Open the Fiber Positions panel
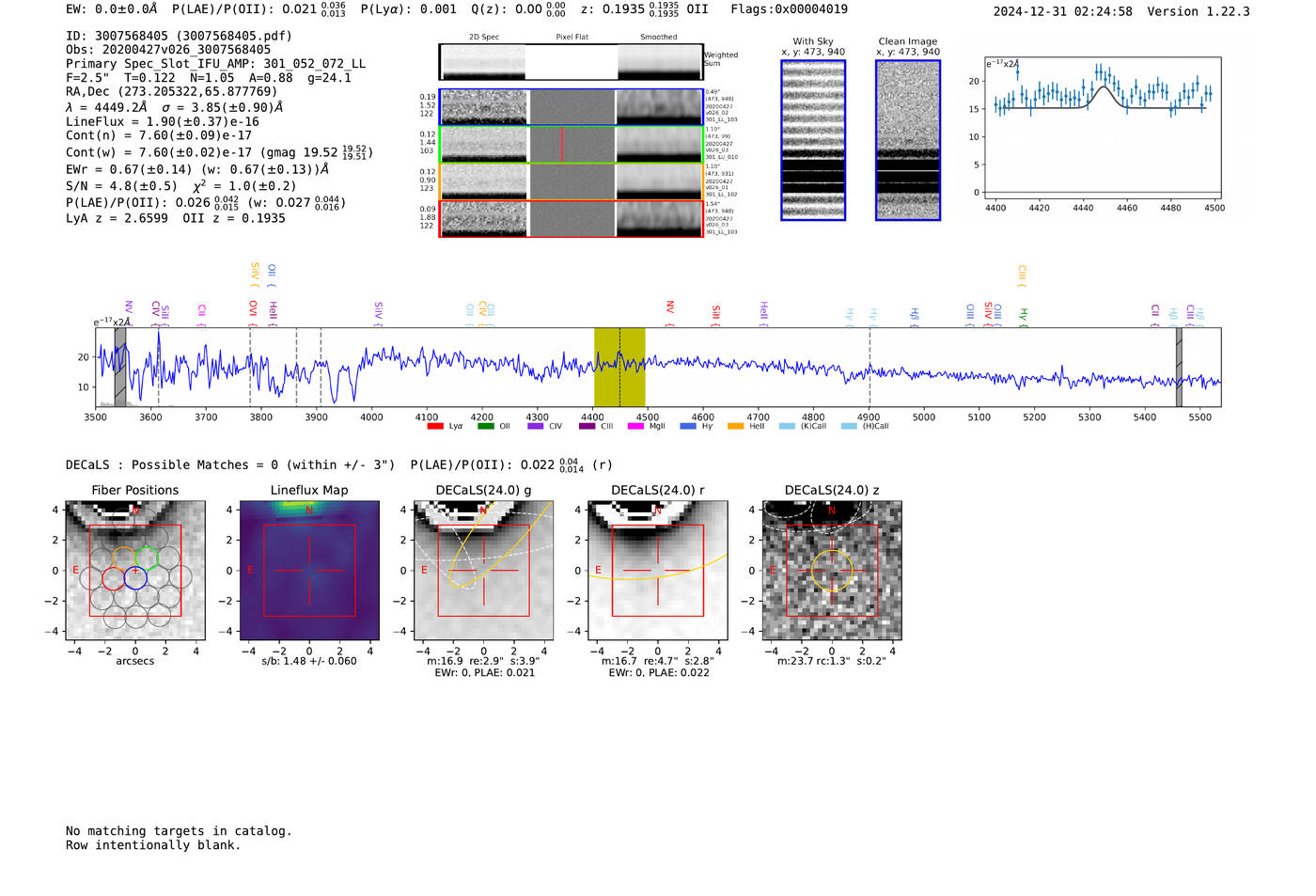 click(x=135, y=571)
